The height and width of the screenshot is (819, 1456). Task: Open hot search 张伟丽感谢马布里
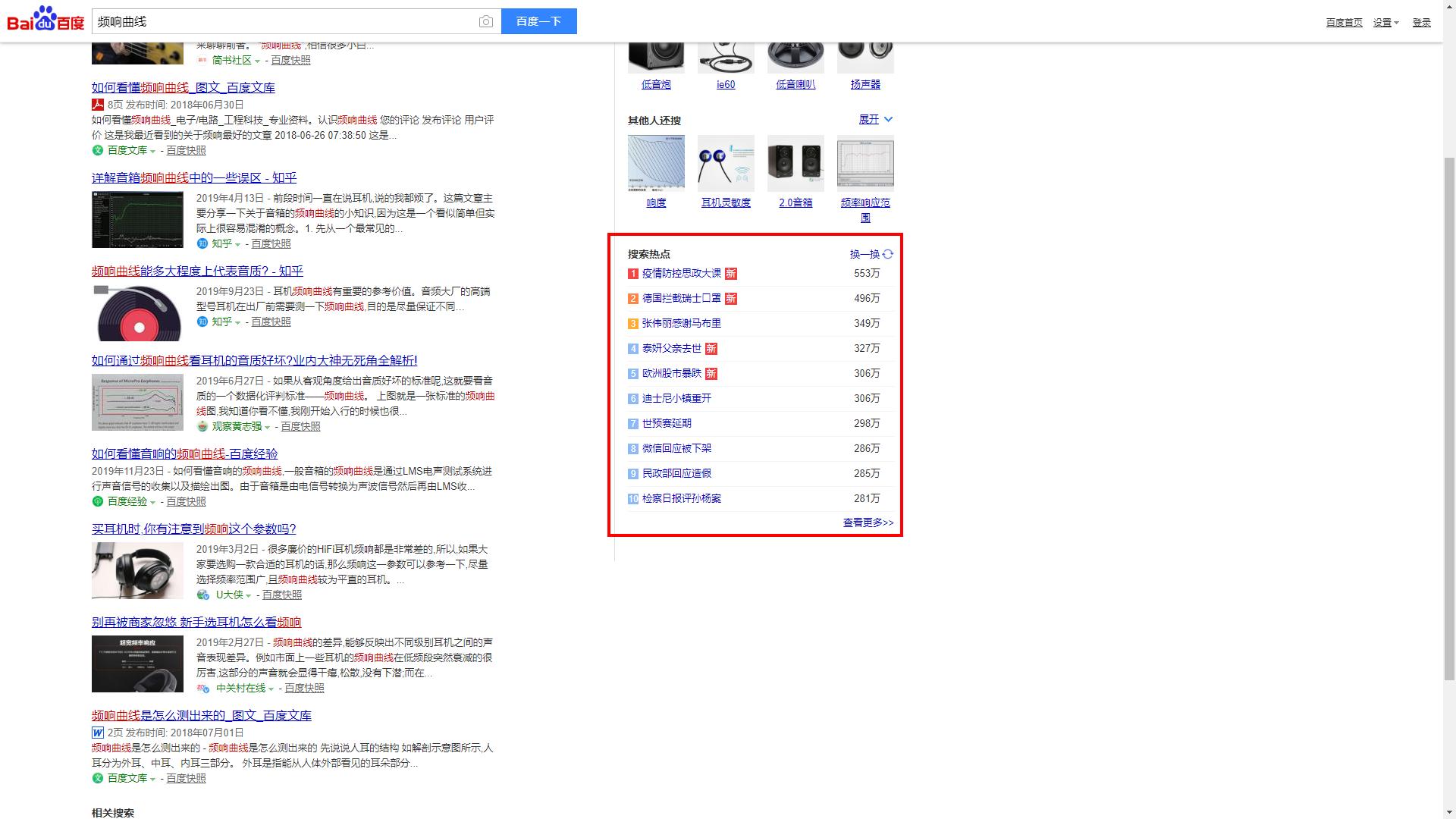[682, 323]
